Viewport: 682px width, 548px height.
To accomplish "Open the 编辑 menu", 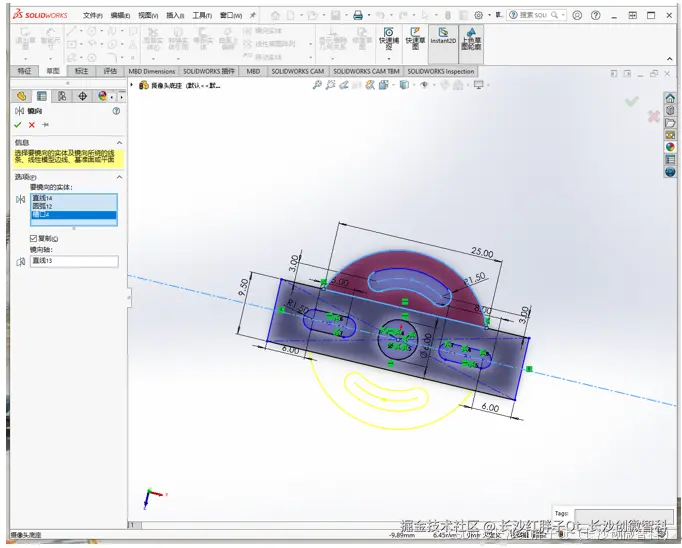I will tap(120, 16).
